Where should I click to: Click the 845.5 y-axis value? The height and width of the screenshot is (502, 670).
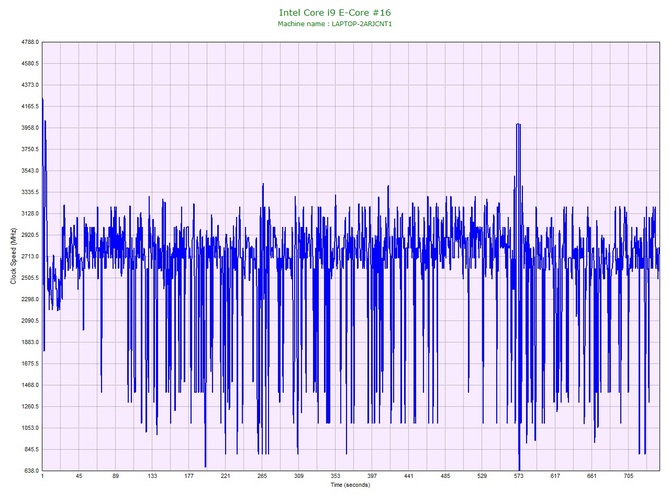tap(31, 449)
